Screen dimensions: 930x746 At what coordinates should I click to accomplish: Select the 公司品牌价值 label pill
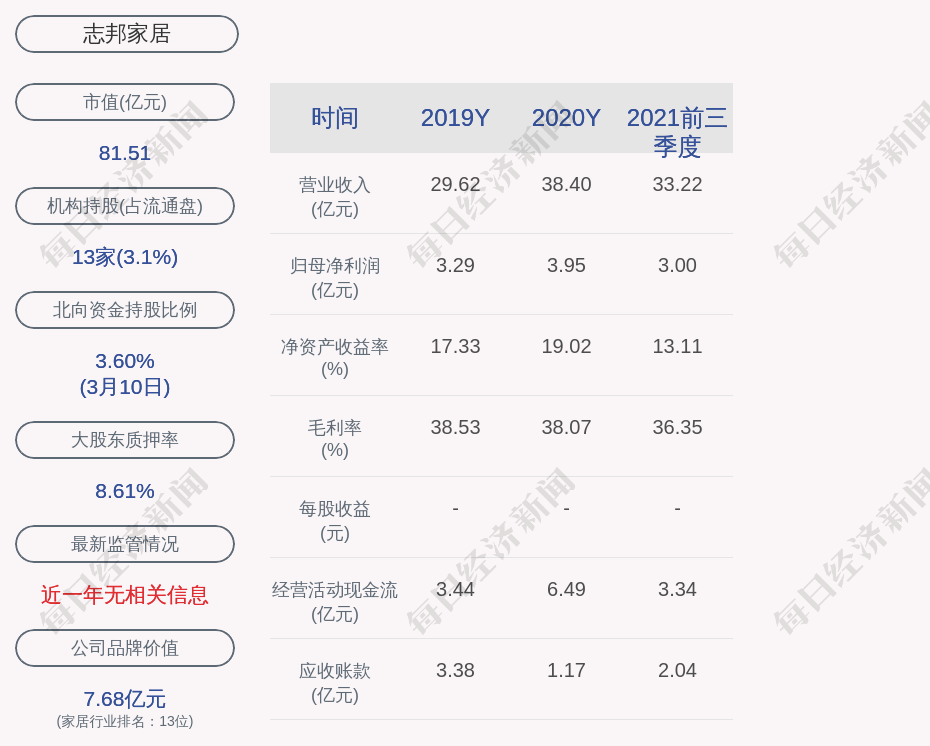tap(125, 648)
